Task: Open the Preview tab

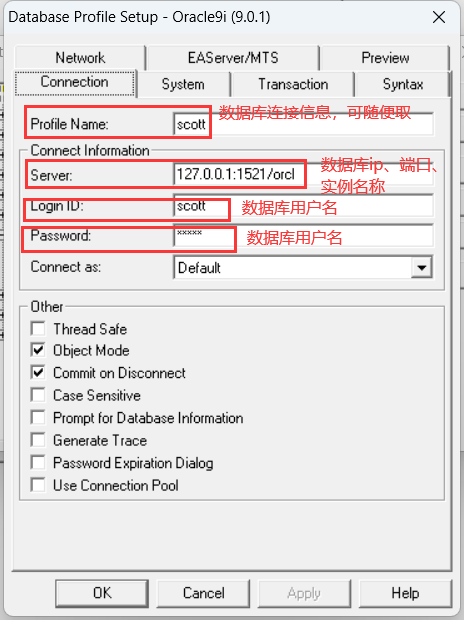Action: click(x=385, y=58)
